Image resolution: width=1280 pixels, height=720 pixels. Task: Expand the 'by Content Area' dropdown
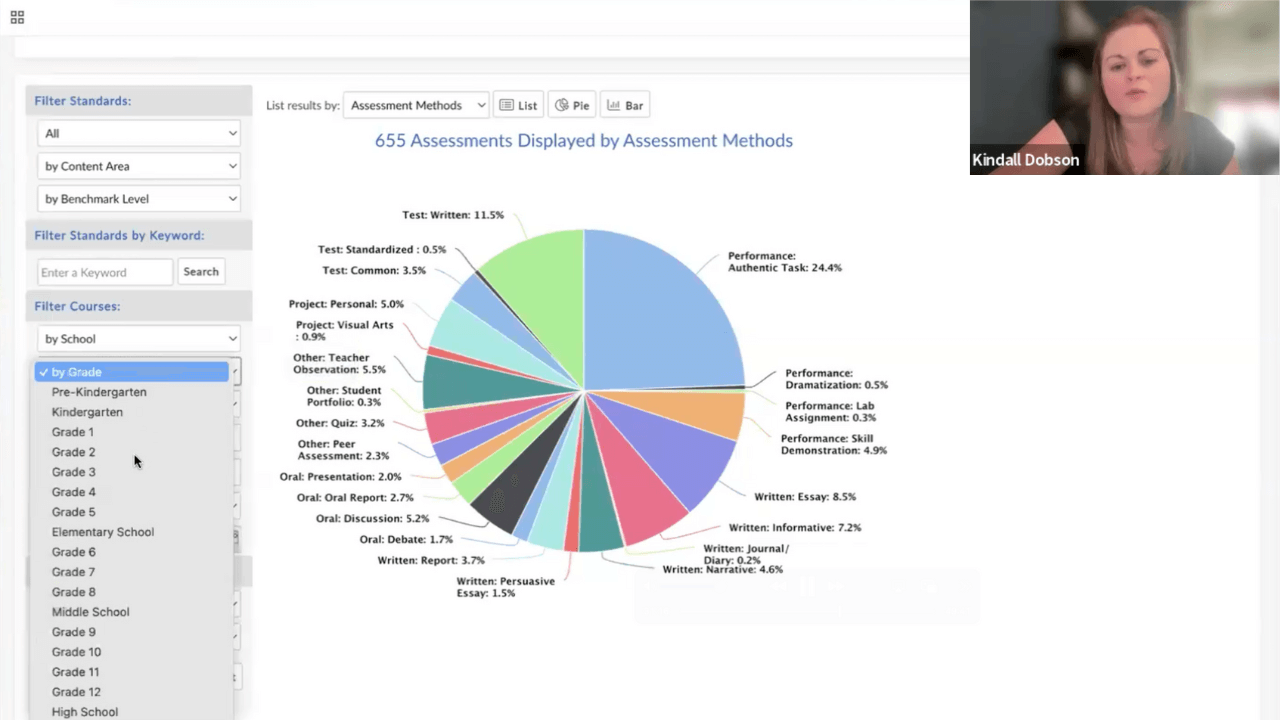coord(139,166)
